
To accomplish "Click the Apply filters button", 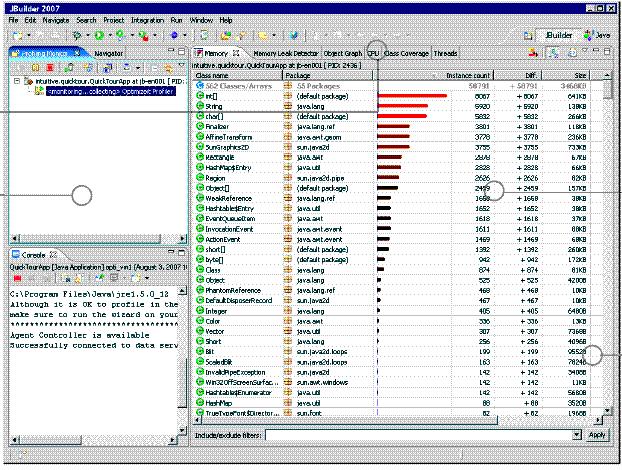I will pos(597,435).
